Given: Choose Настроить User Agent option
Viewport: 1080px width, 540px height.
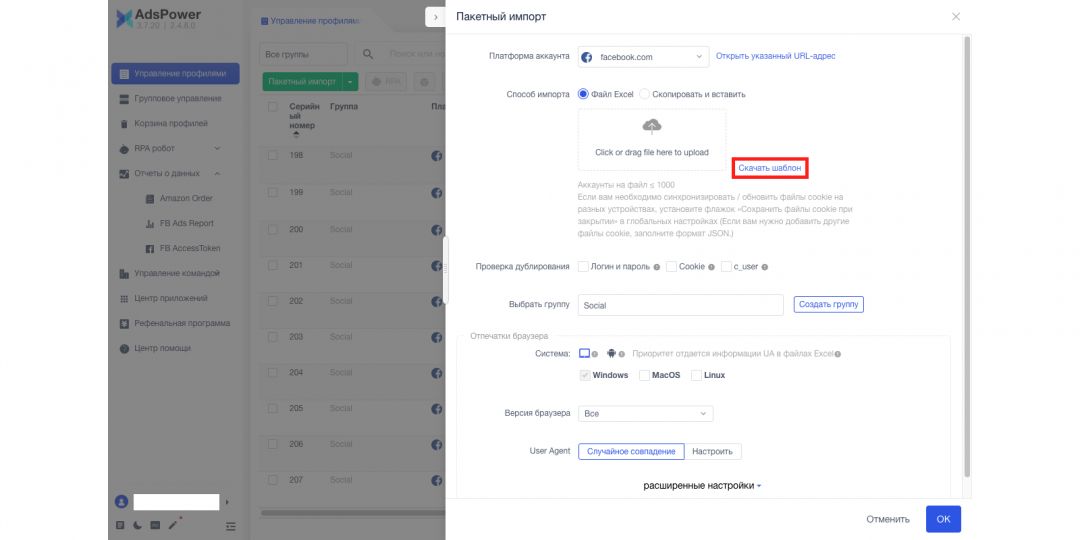Looking at the screenshot, I should (713, 451).
